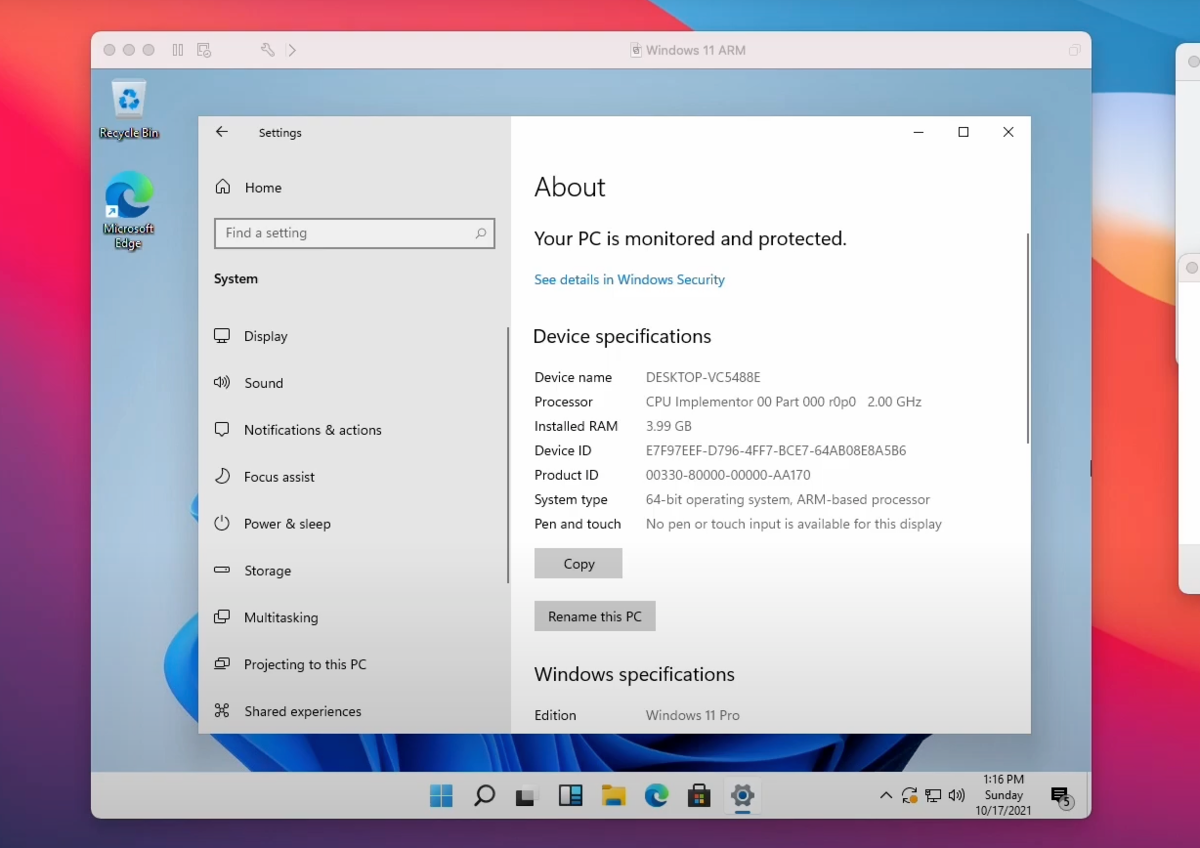The height and width of the screenshot is (848, 1200).
Task: Expand VM toolbar arrow chevron
Action: coord(292,50)
